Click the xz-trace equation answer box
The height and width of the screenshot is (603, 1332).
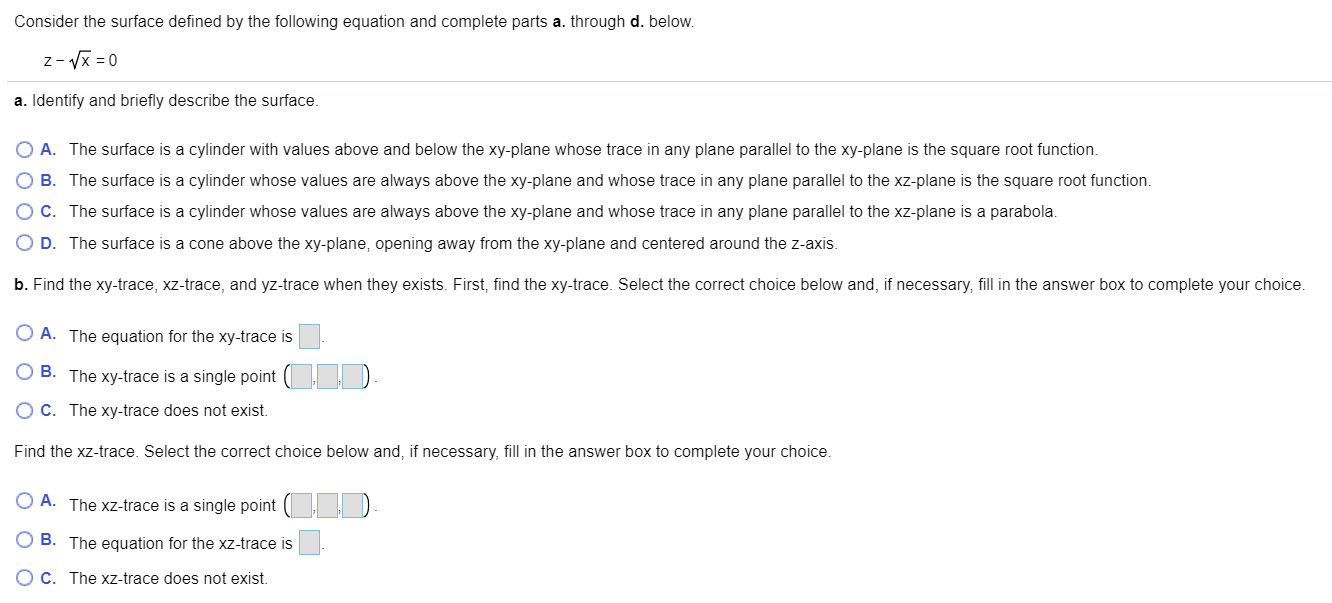coord(310,540)
